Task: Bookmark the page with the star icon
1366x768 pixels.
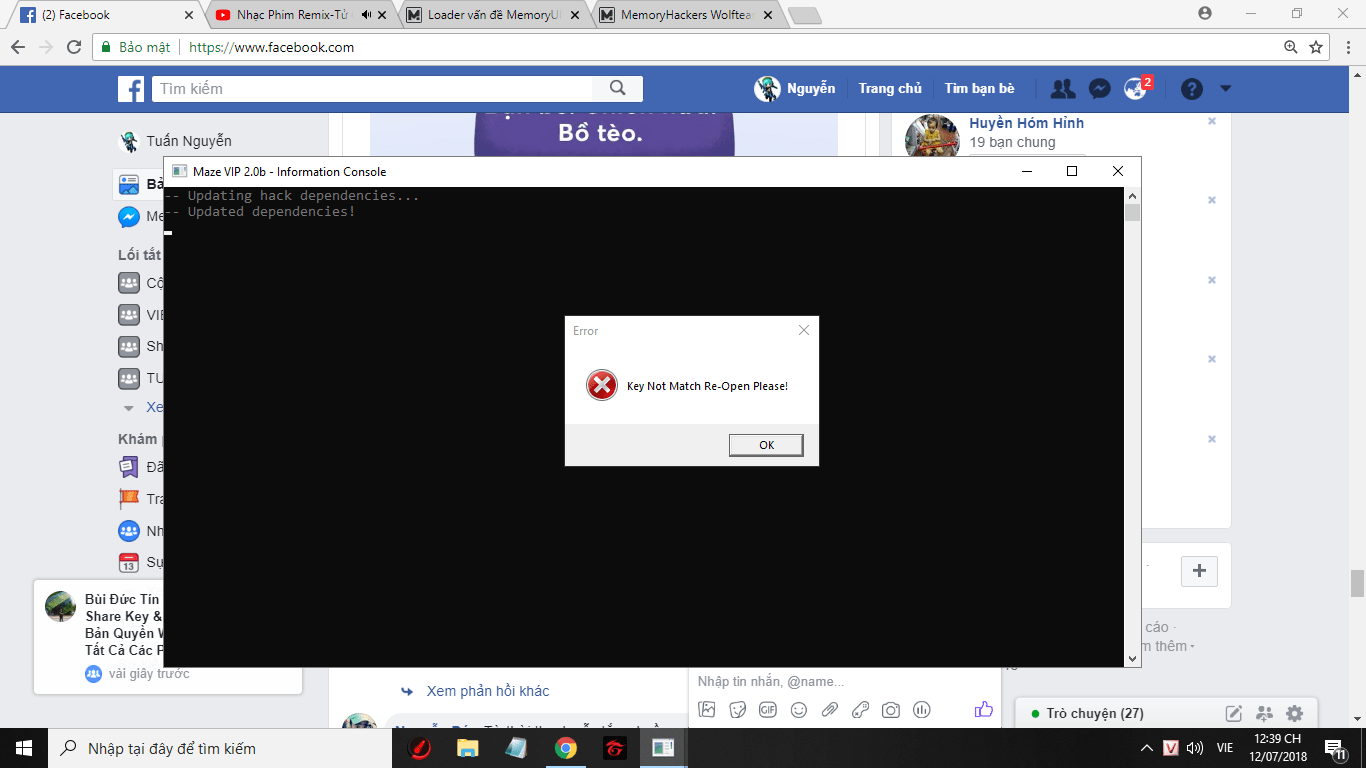Action: click(x=1316, y=47)
